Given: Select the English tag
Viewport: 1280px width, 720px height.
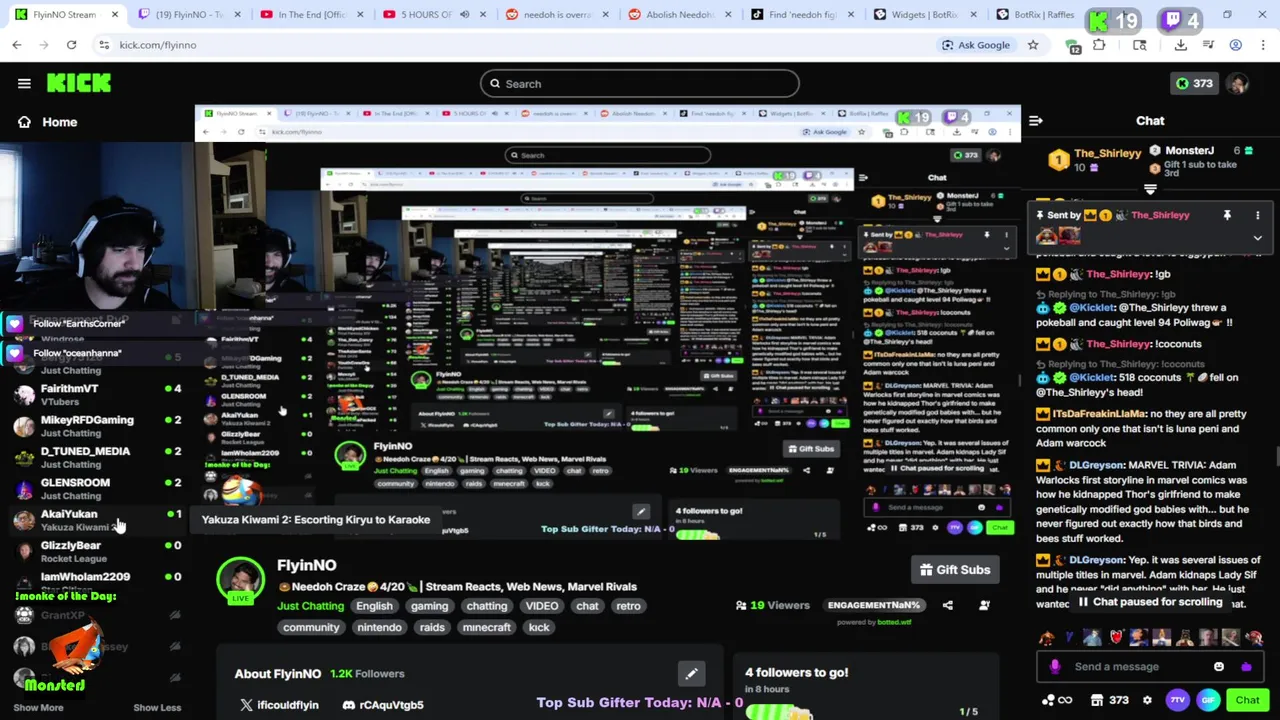Looking at the screenshot, I should click(374, 606).
